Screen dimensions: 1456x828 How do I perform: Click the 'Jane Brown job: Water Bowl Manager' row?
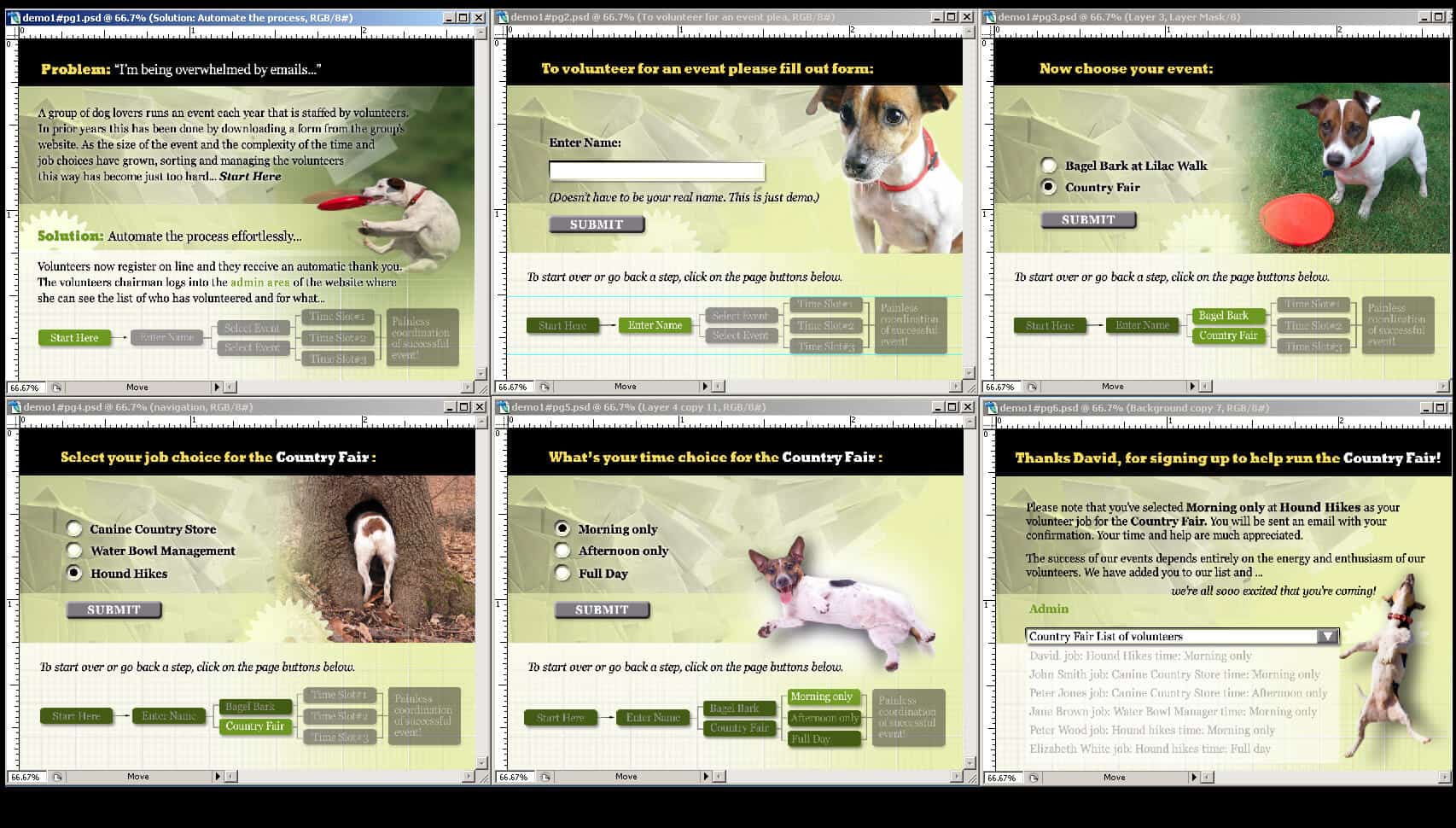(x=1172, y=711)
